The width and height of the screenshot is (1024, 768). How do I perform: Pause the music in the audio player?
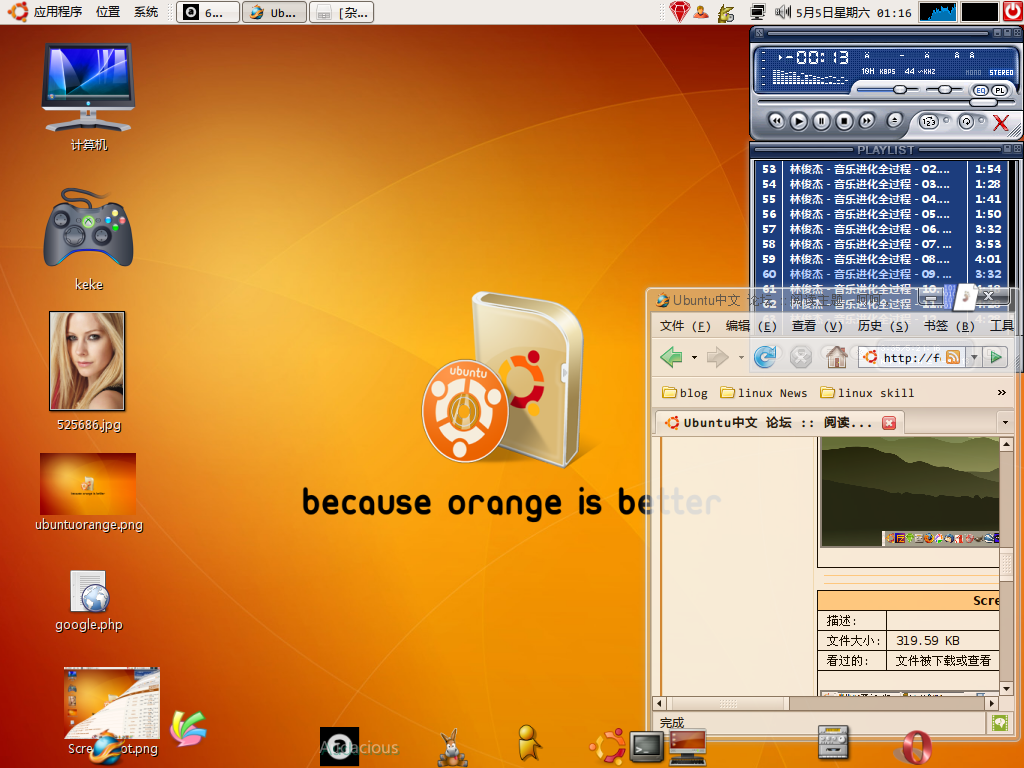(822, 121)
